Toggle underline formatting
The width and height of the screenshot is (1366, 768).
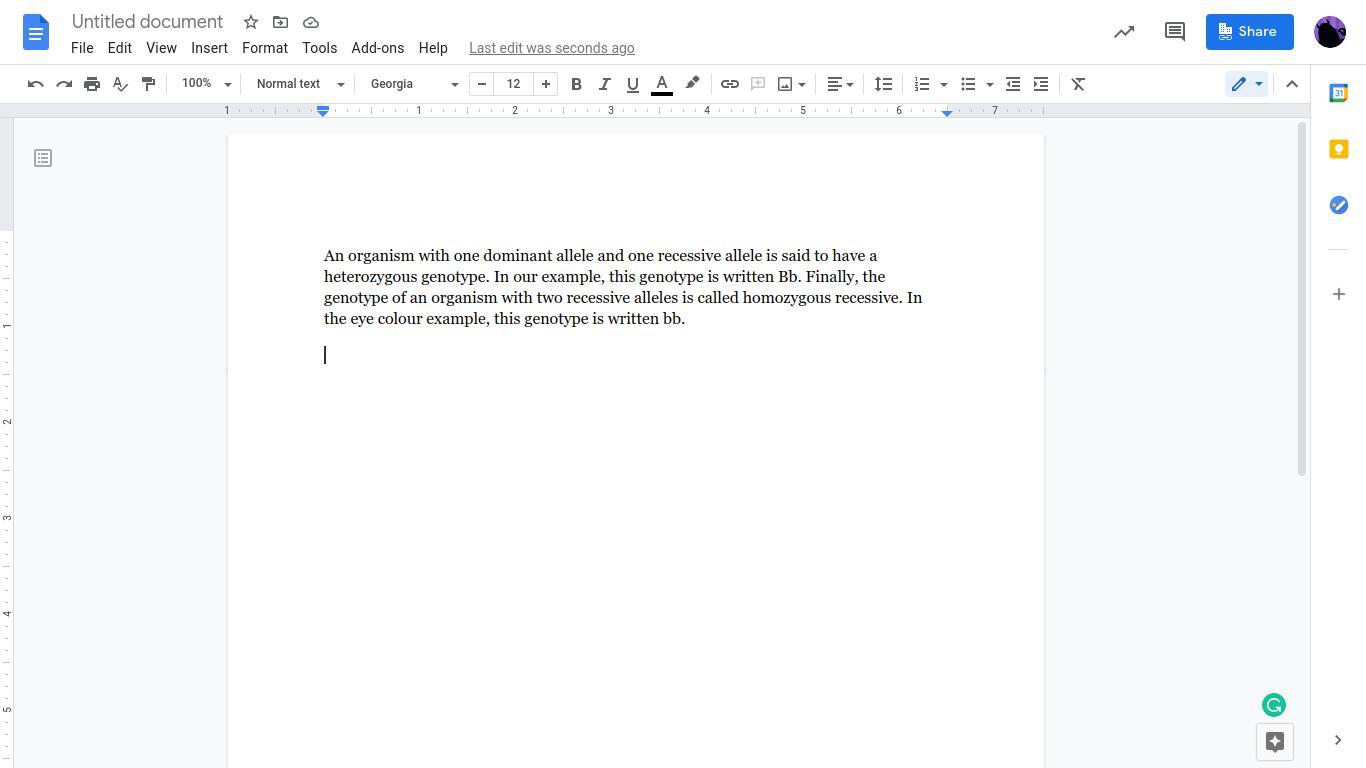(x=632, y=84)
